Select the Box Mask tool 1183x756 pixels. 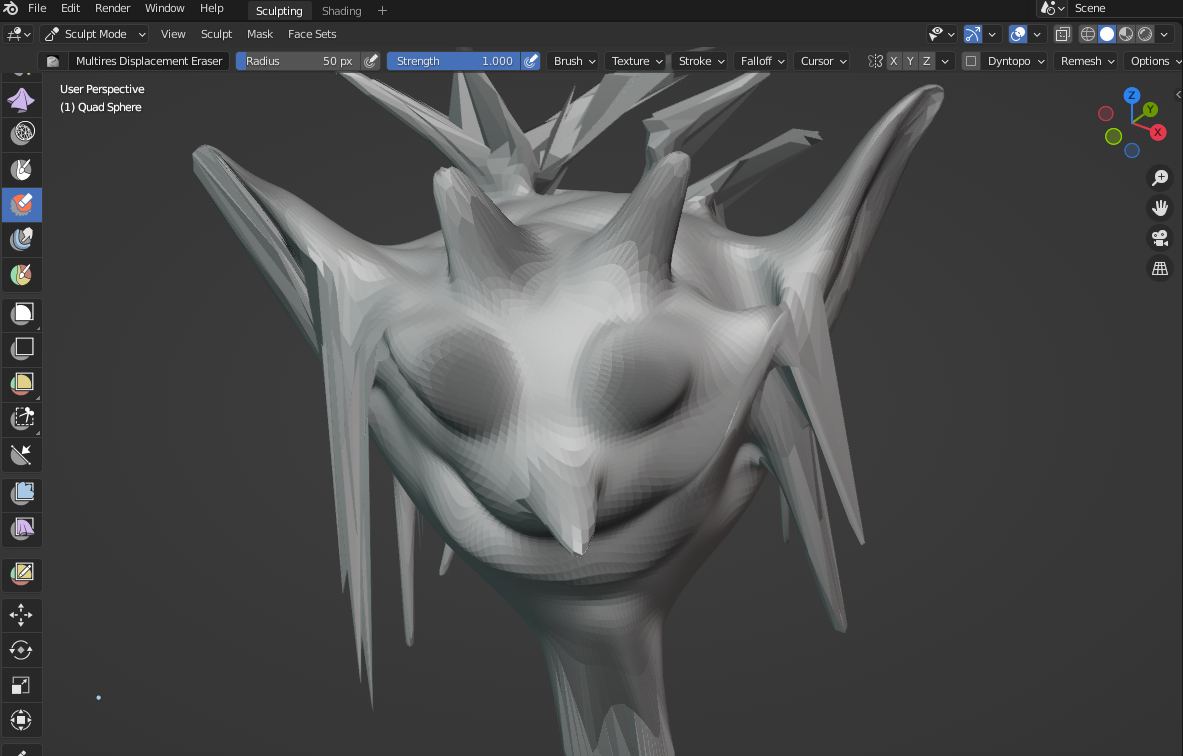[x=21, y=314]
